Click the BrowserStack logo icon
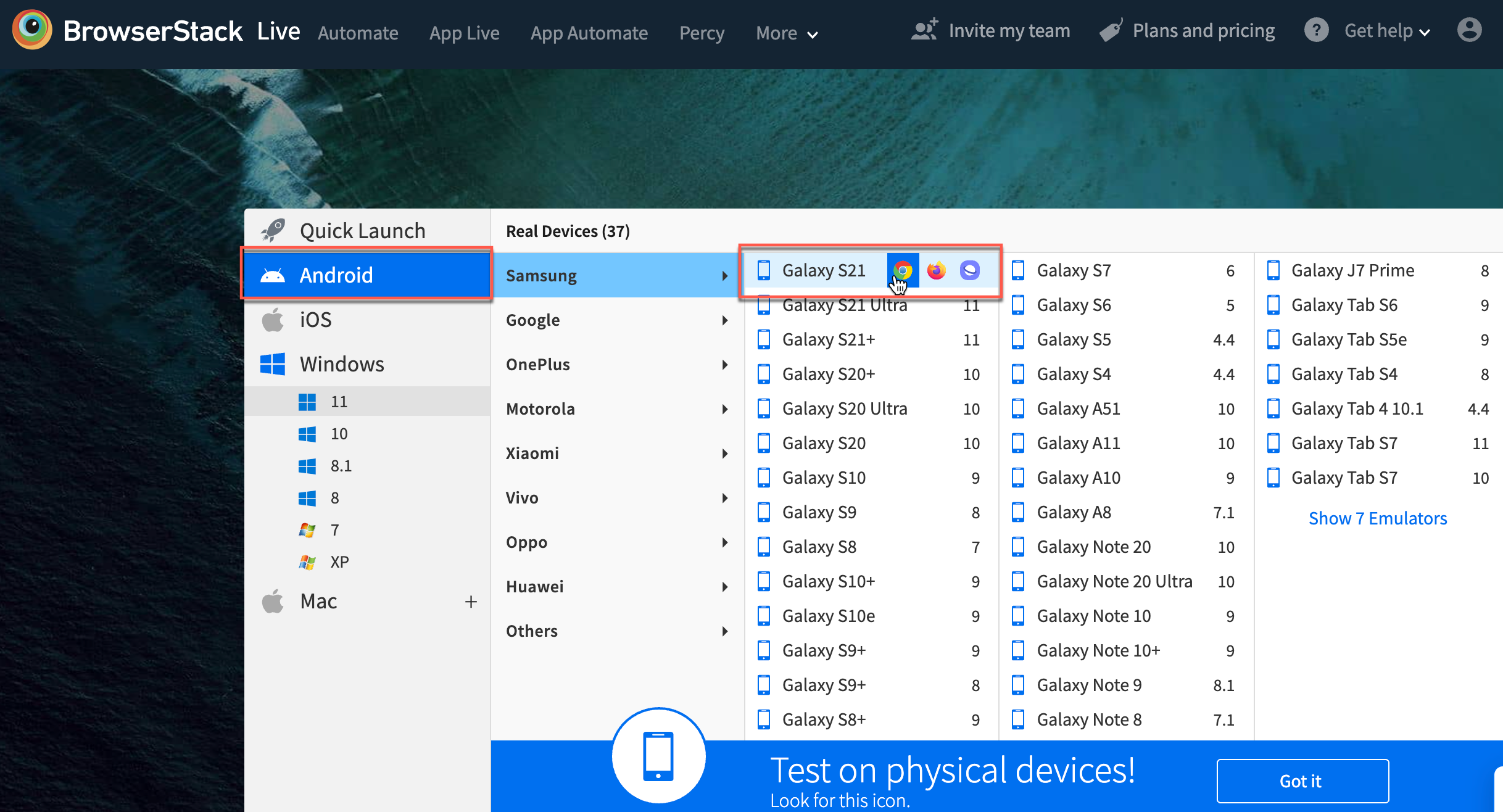This screenshot has height=812, width=1503. (32, 30)
